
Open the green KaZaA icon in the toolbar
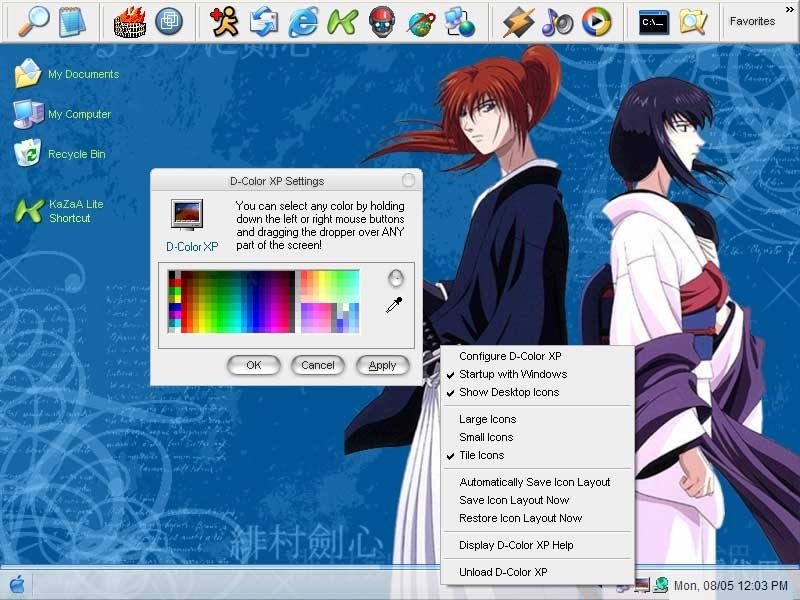342,22
